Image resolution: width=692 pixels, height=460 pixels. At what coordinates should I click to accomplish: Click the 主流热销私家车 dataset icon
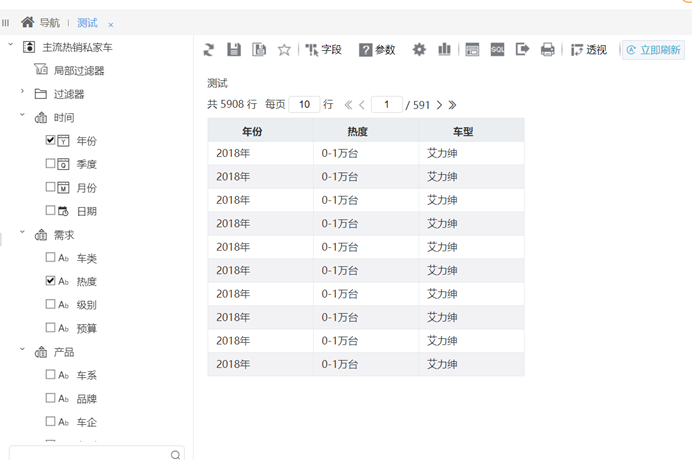29,47
